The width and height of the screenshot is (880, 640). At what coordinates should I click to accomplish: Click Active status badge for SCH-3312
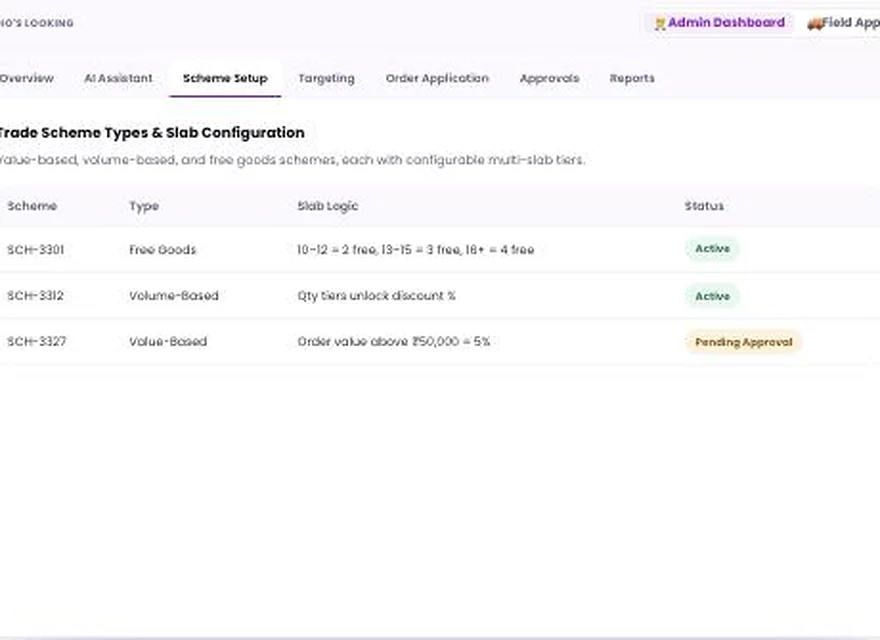pos(712,296)
